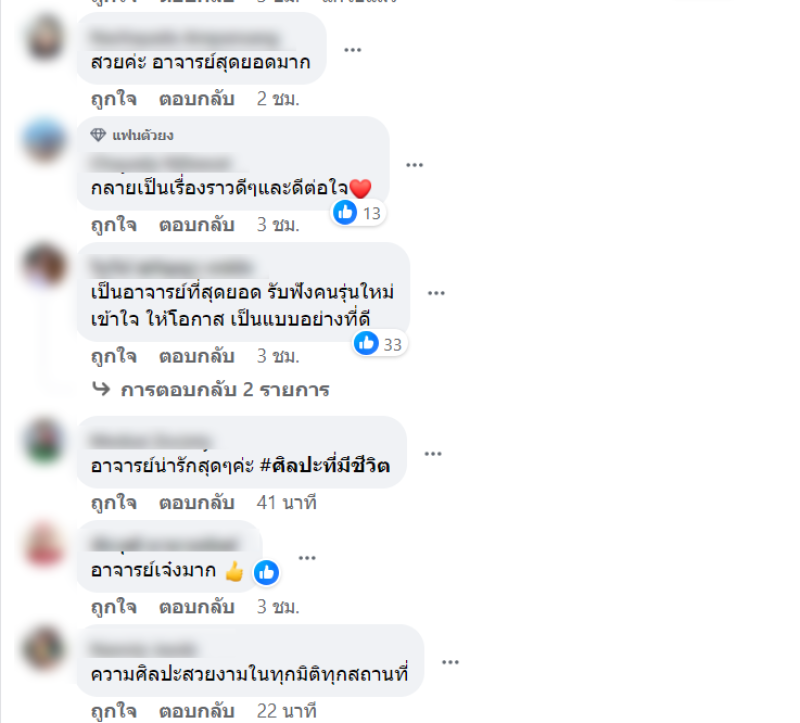This screenshot has height=723, width=800.
Task: Like the 'อาจารย์น่ารักสุดๆค่ะ' comment
Action: [114, 503]
